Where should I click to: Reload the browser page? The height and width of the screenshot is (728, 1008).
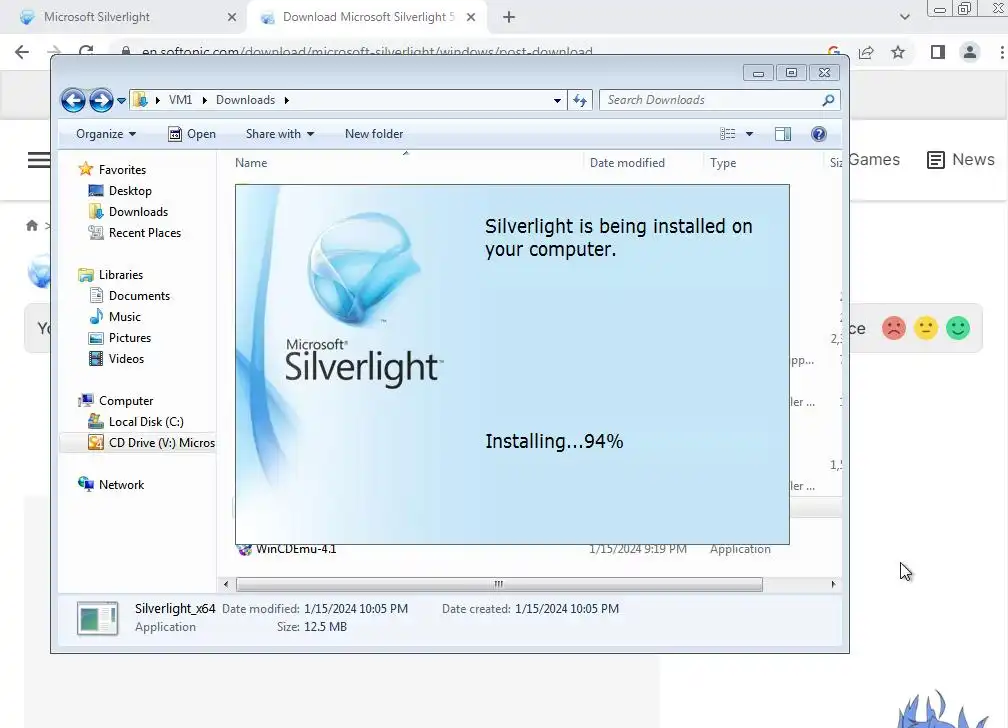[x=86, y=51]
